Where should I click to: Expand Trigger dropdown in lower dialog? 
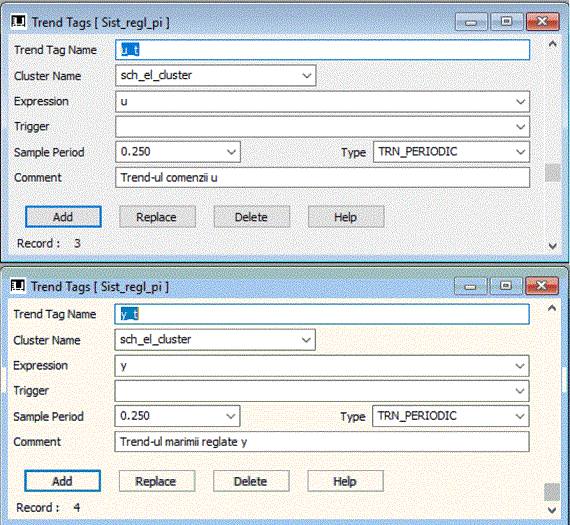point(520,391)
